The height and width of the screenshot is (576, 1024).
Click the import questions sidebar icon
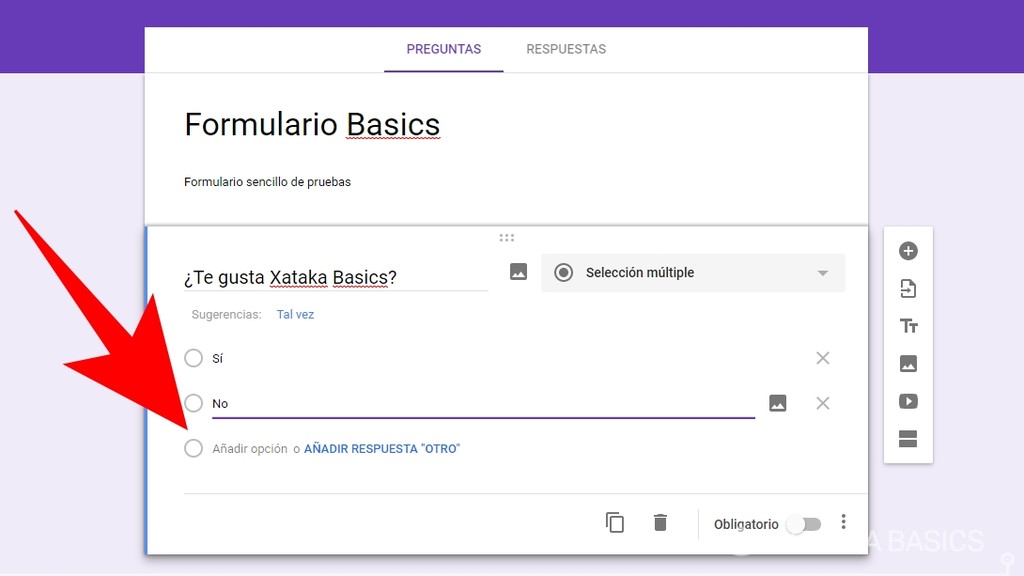908,288
